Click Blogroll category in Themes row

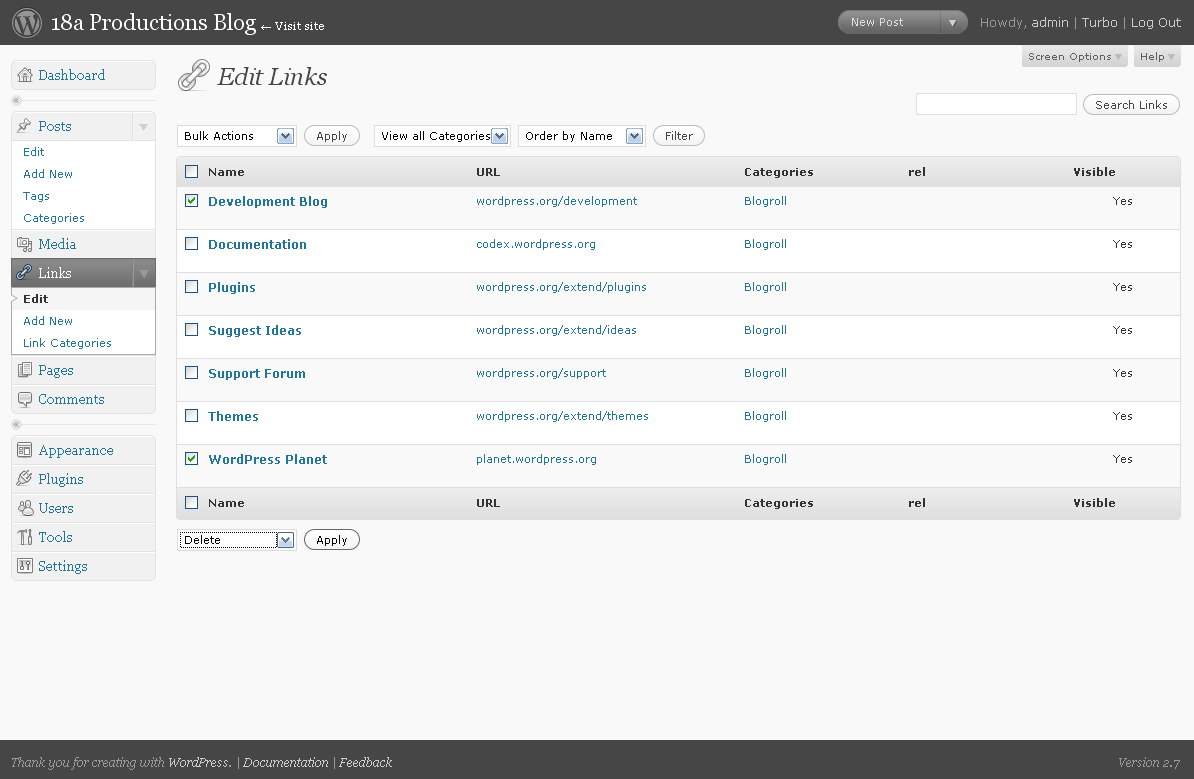click(x=765, y=417)
